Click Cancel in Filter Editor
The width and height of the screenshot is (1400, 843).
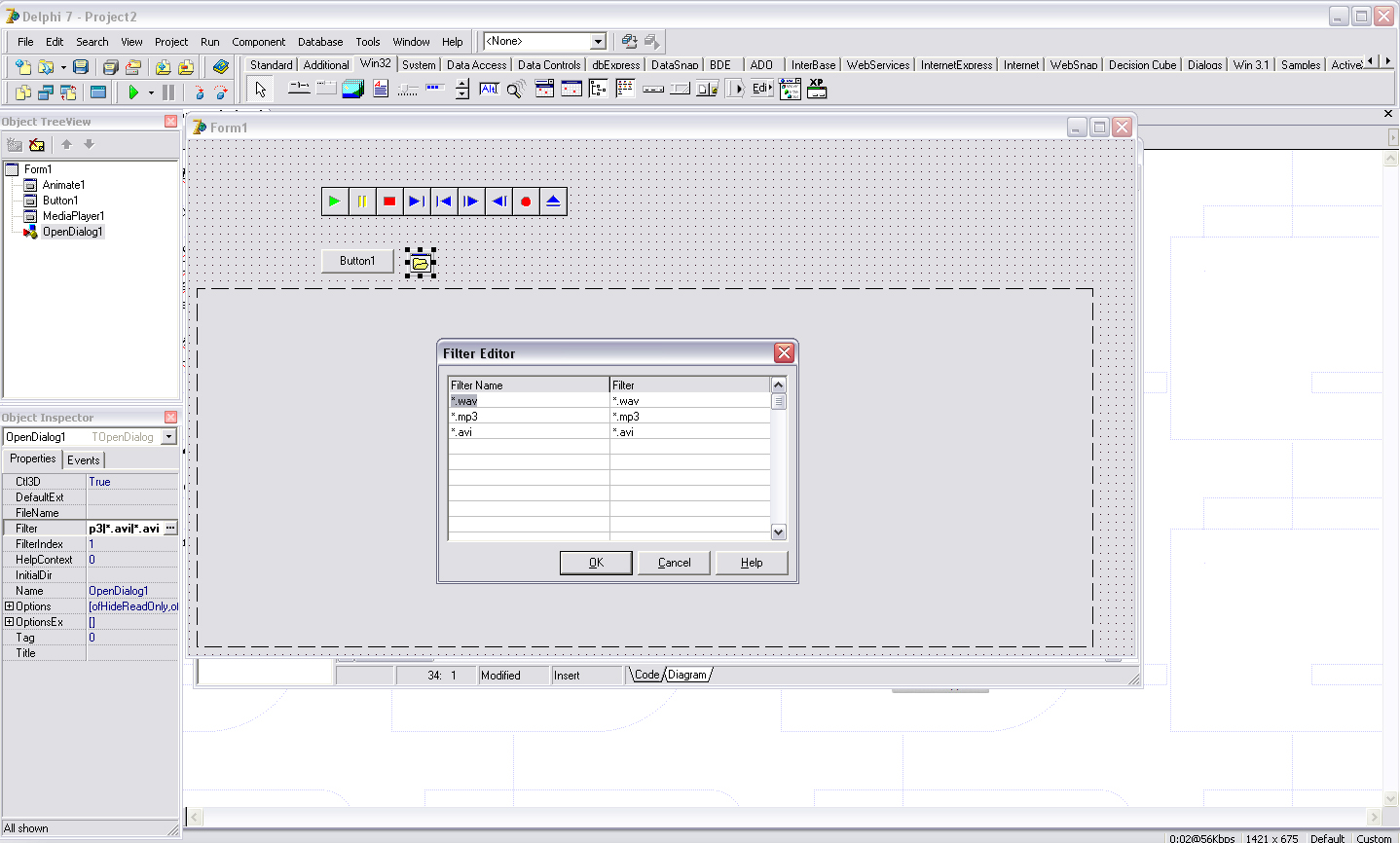point(674,563)
